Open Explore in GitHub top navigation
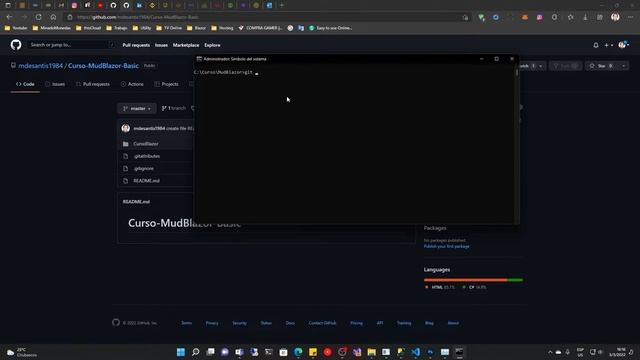640x360 pixels. coord(212,45)
